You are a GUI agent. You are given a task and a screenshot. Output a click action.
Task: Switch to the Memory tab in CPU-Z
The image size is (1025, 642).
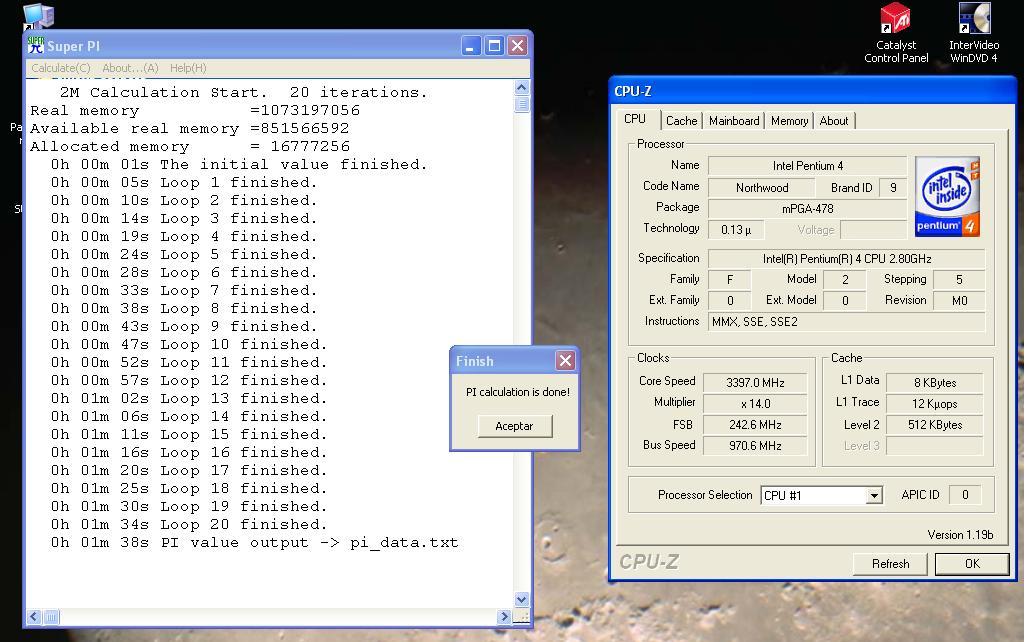[789, 121]
